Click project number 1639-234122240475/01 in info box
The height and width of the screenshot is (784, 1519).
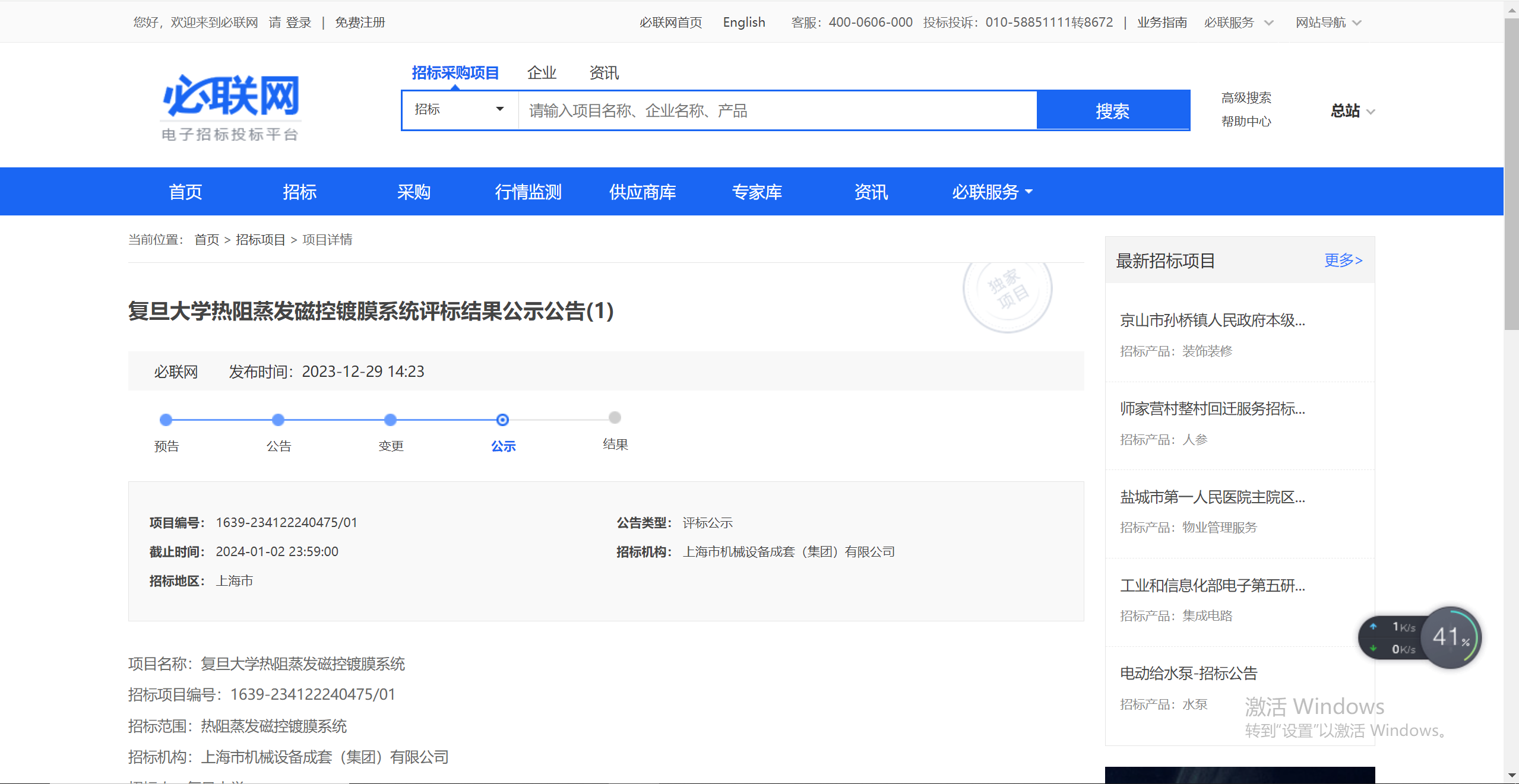(287, 523)
